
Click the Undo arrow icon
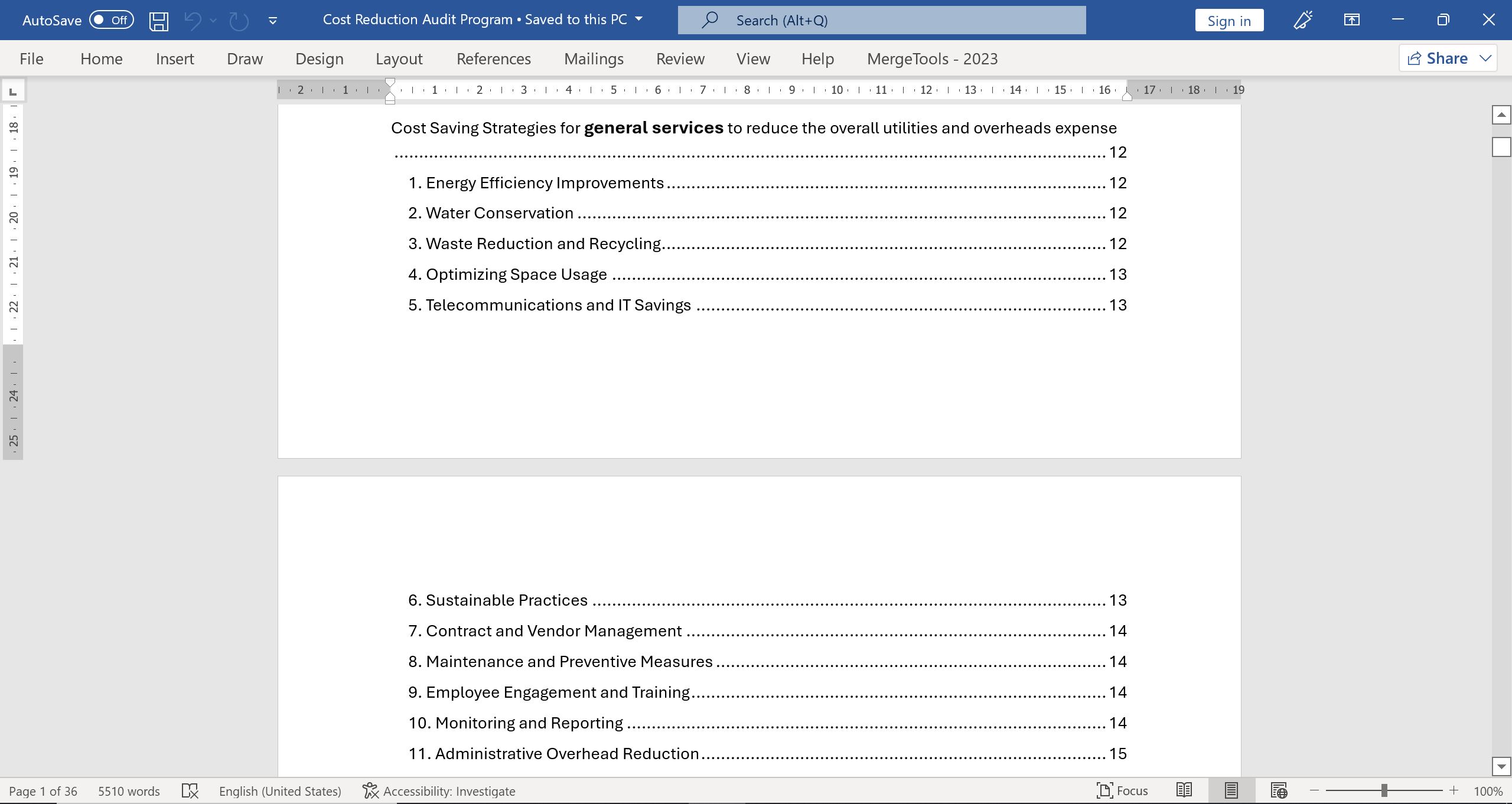(x=193, y=21)
